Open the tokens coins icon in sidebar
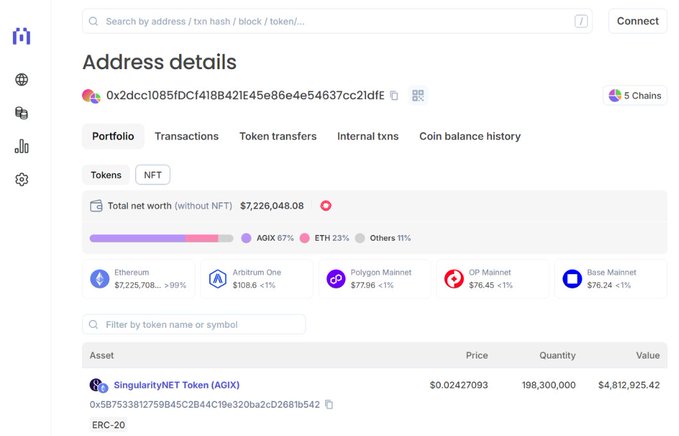This screenshot has height=436, width=679. click(x=22, y=113)
